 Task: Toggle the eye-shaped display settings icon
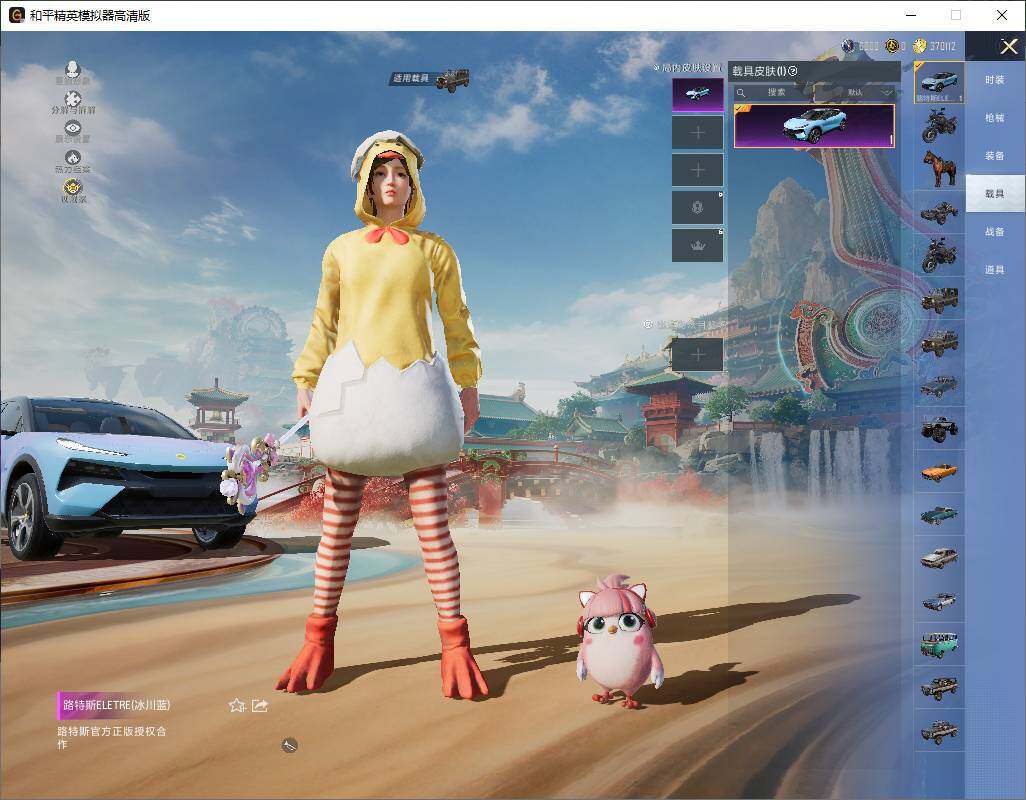click(72, 129)
